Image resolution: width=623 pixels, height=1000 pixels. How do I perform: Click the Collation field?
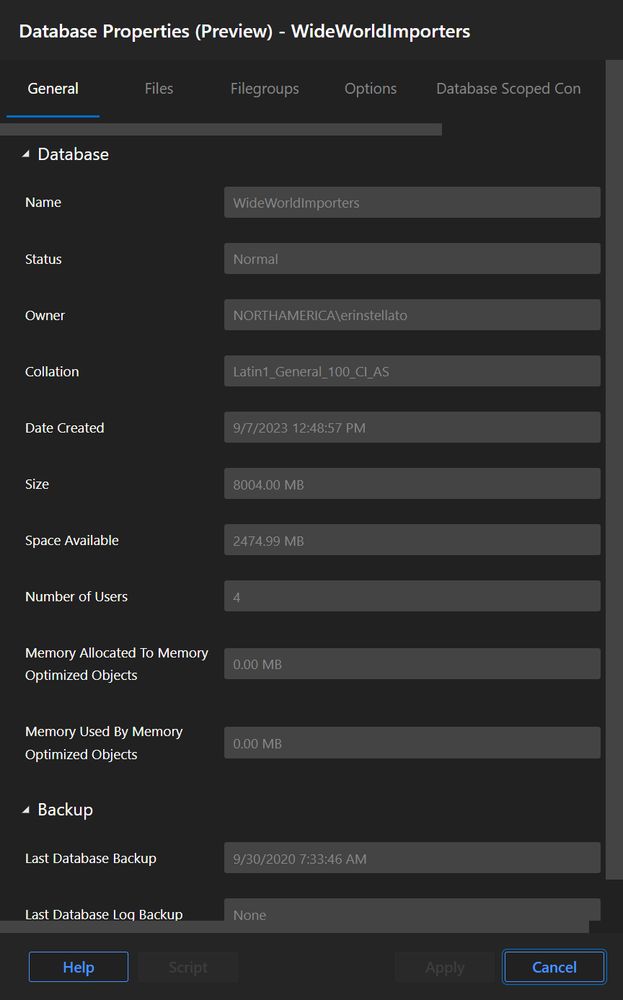(412, 371)
